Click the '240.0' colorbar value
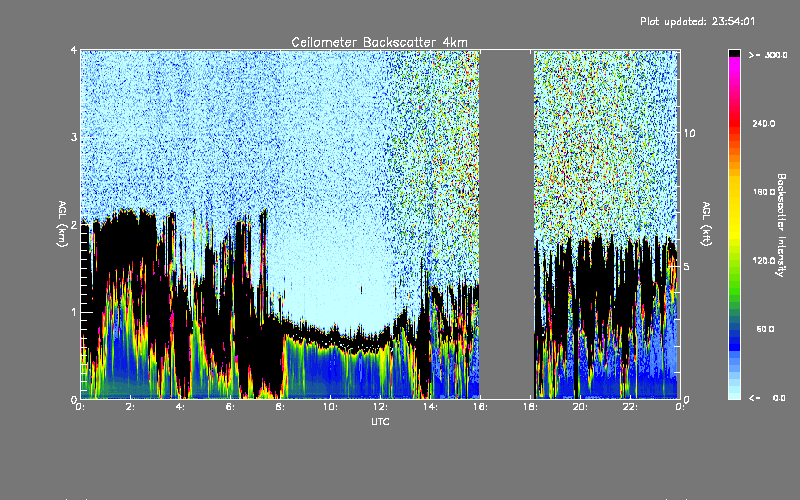Viewport: 800px width, 500px height. click(764, 123)
